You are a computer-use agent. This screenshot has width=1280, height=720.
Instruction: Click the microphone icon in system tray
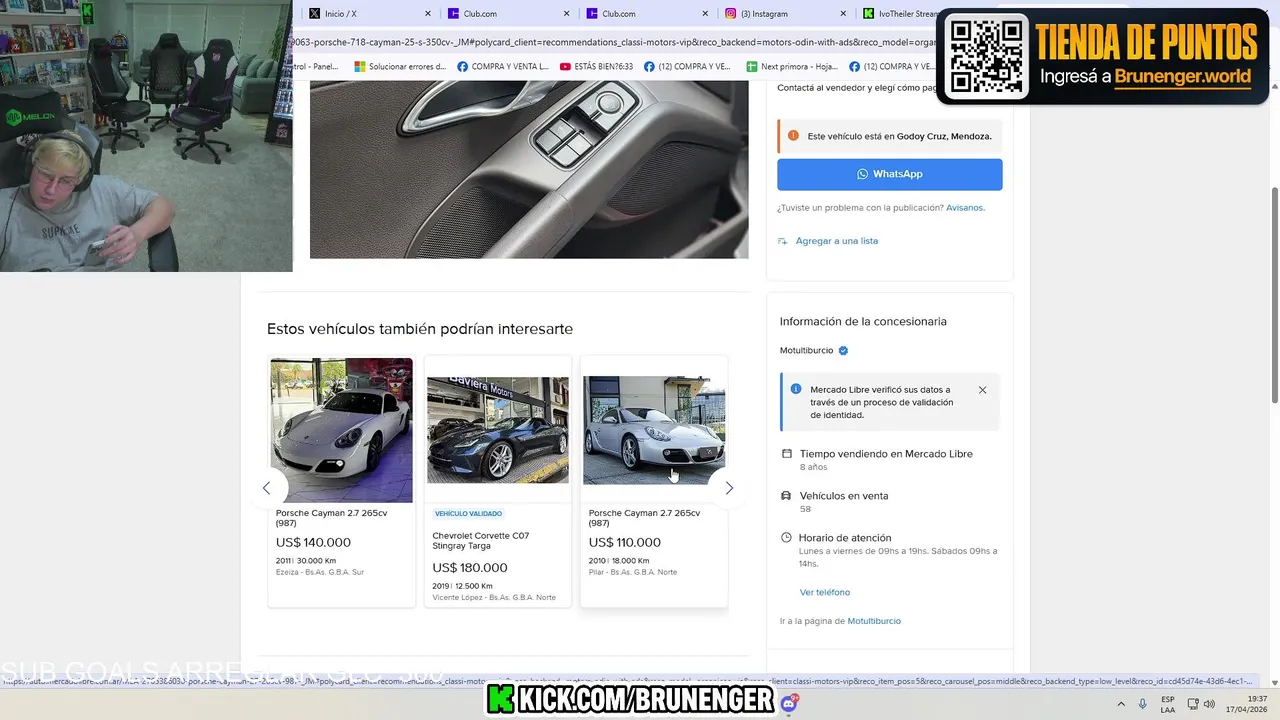point(1143,704)
